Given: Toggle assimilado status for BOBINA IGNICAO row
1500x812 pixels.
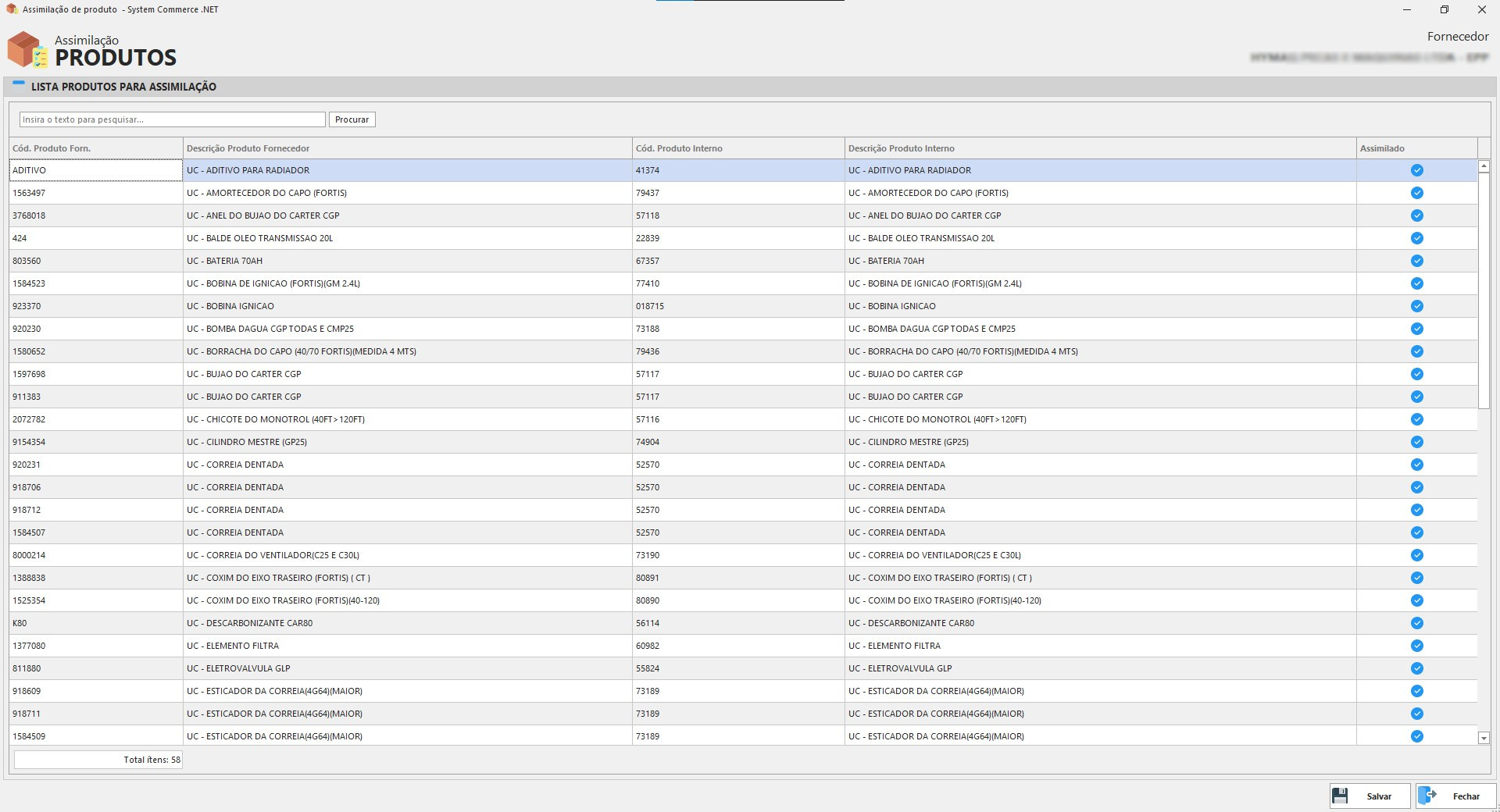Looking at the screenshot, I should click(1416, 306).
